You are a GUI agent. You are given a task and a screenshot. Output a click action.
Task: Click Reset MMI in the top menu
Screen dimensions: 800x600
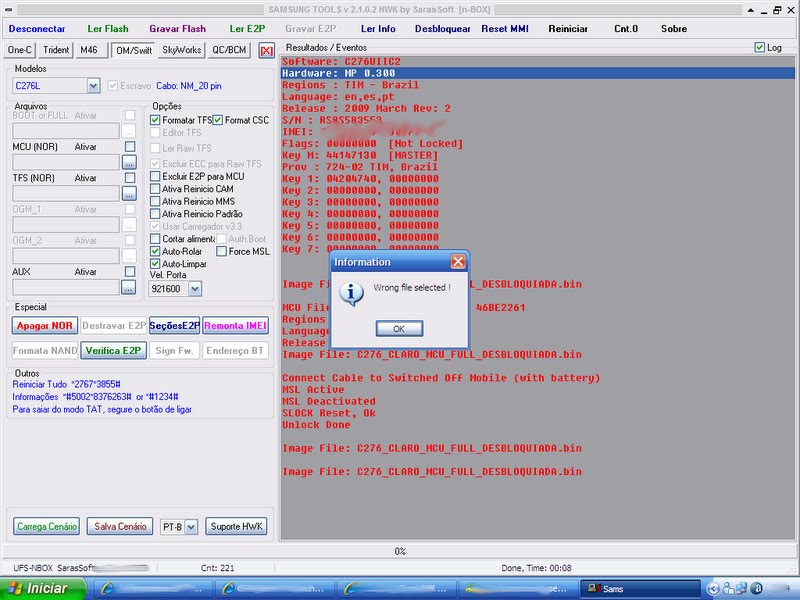tap(505, 29)
